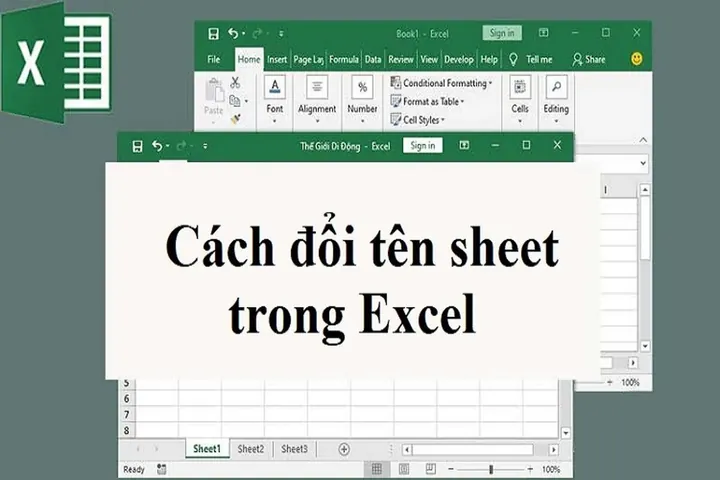Click Undo arrow in Book1 window
Viewport: 720px width, 480px height.
point(233,33)
